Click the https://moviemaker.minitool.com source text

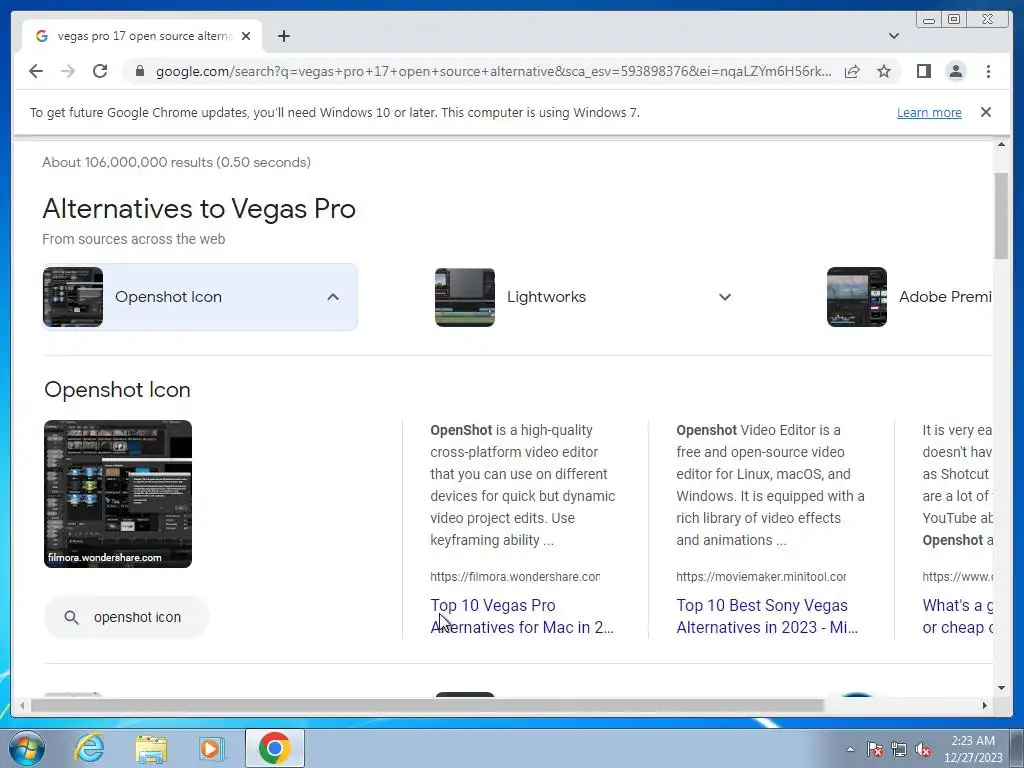(761, 577)
